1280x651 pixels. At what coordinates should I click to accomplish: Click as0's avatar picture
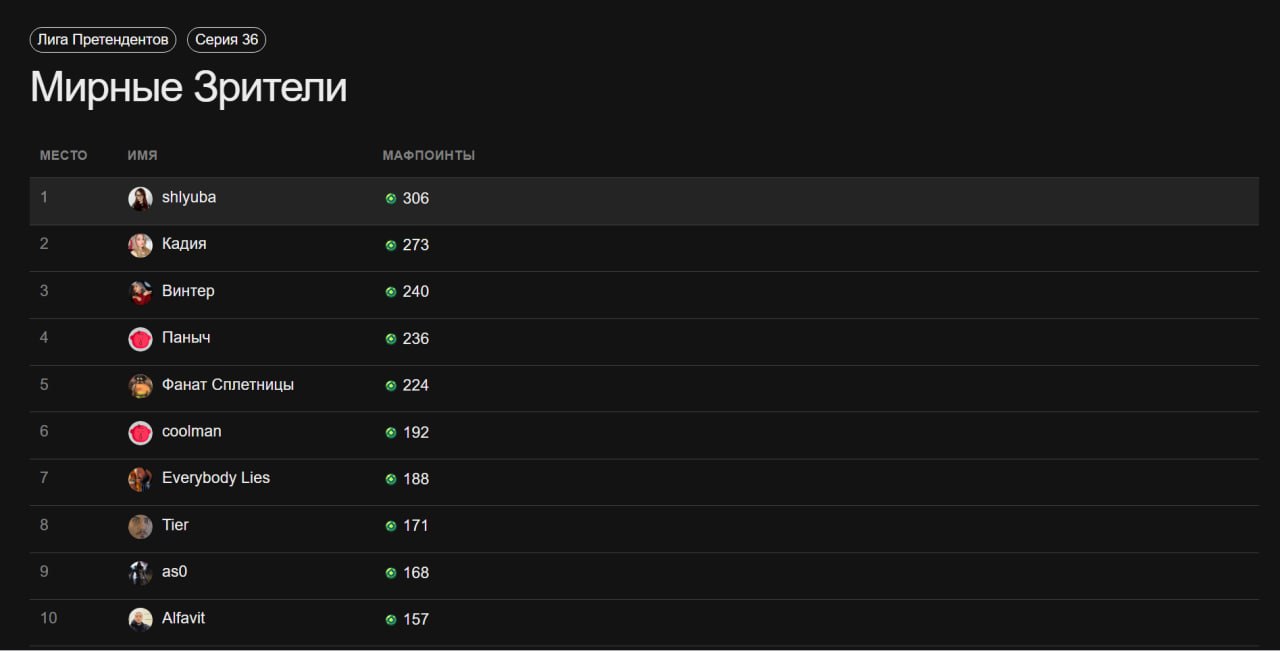pos(140,573)
